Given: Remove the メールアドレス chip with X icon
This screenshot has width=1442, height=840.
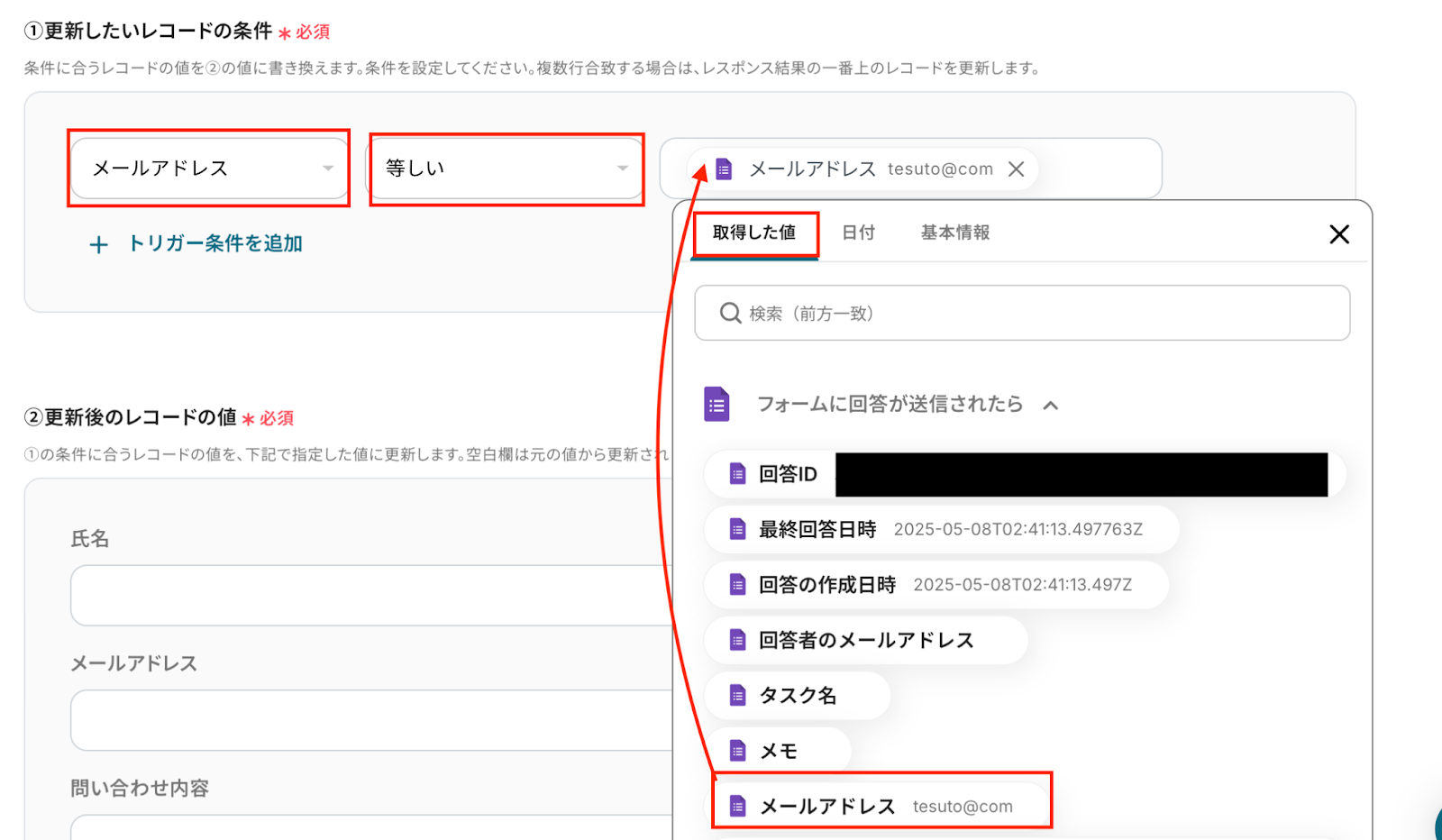Looking at the screenshot, I should 1016,169.
